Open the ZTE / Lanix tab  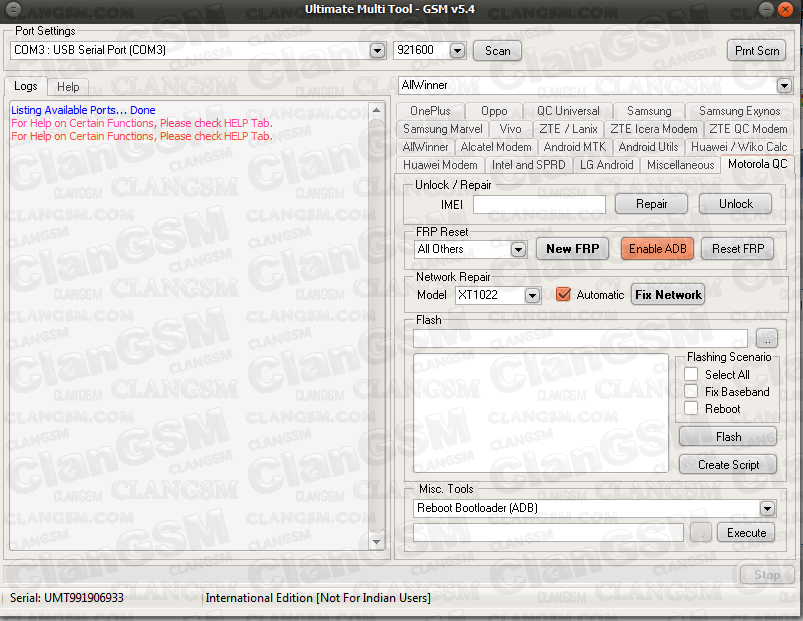568,129
